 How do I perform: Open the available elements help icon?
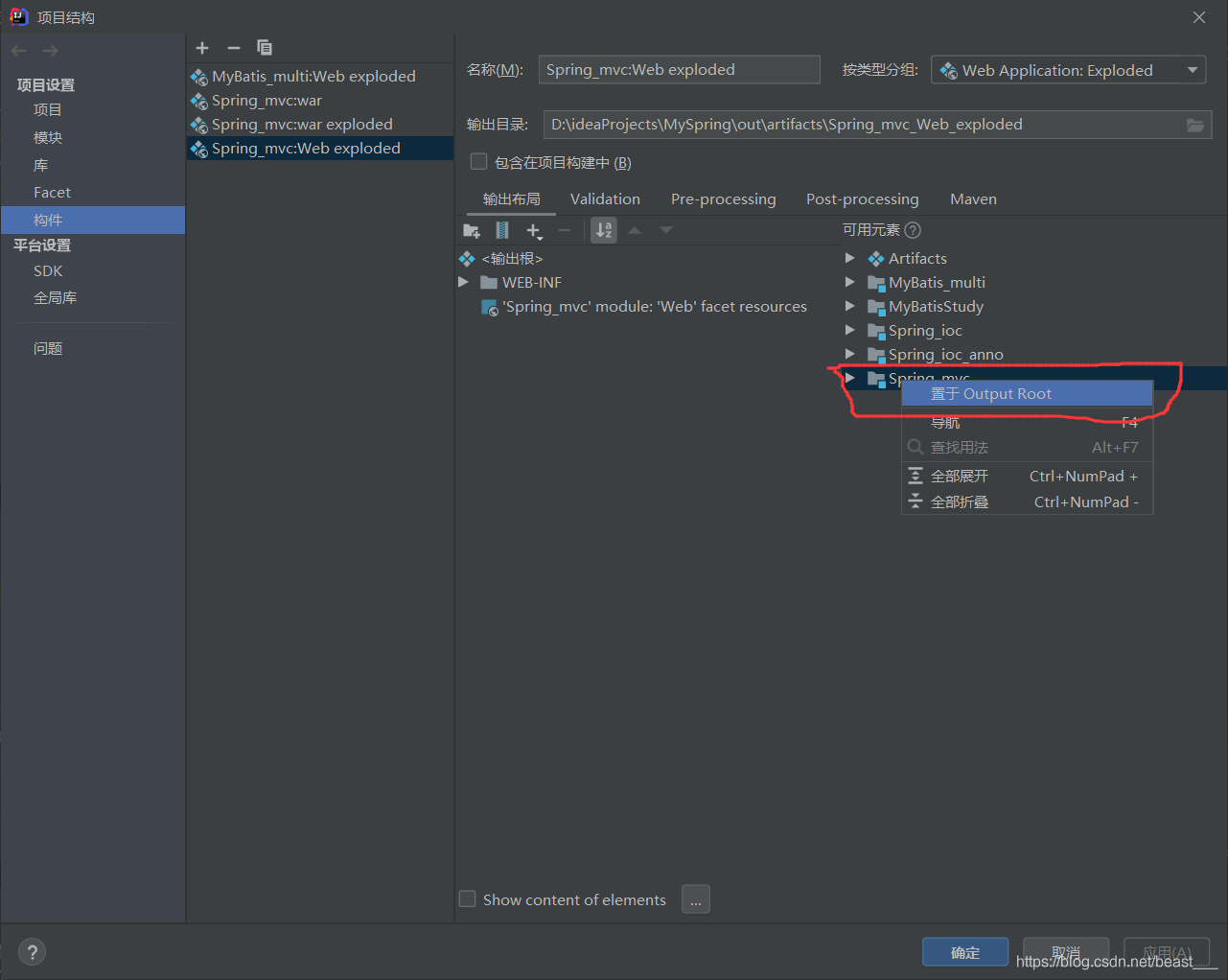tap(913, 230)
